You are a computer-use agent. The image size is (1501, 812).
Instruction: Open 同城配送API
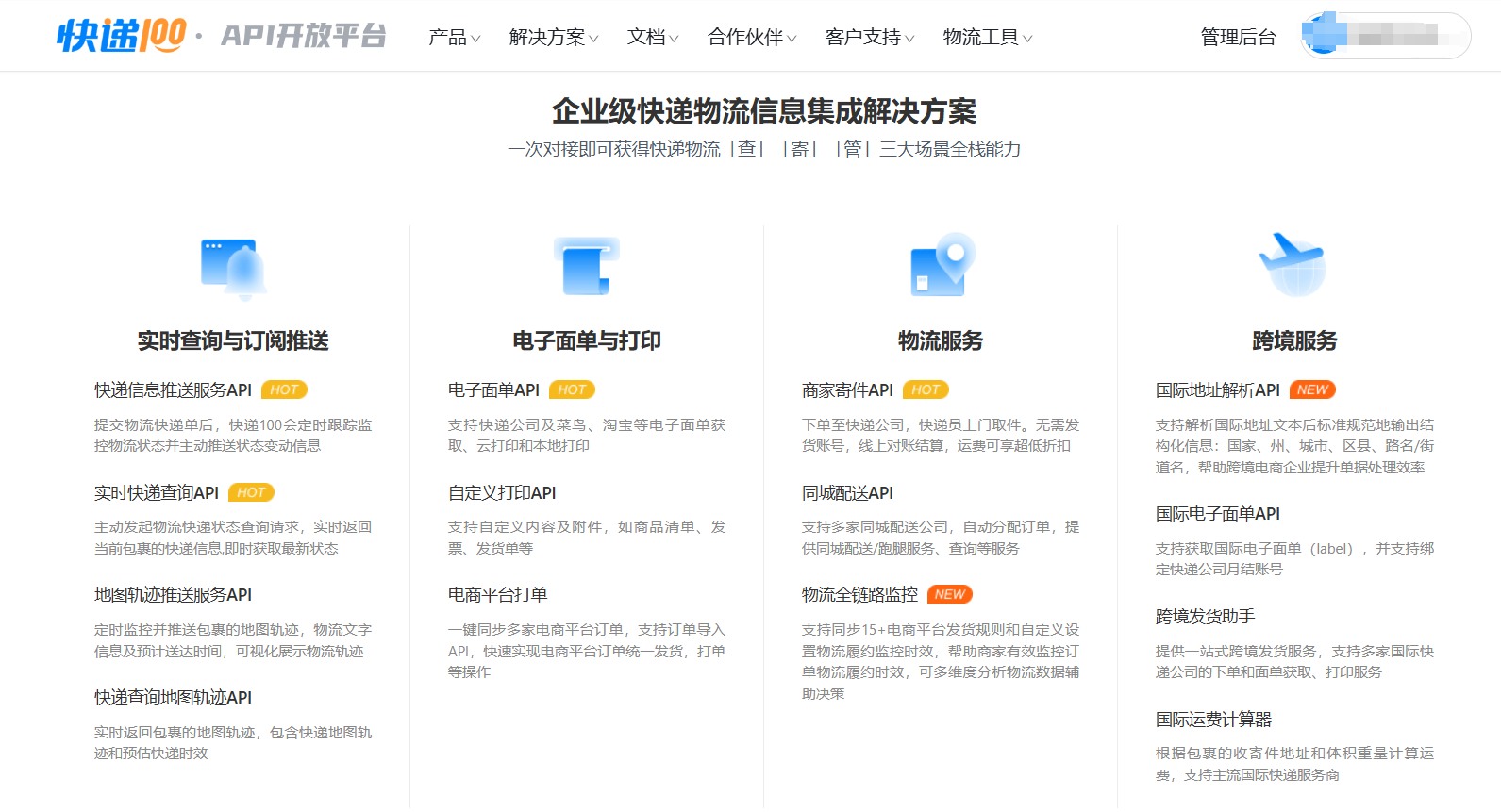tap(847, 492)
